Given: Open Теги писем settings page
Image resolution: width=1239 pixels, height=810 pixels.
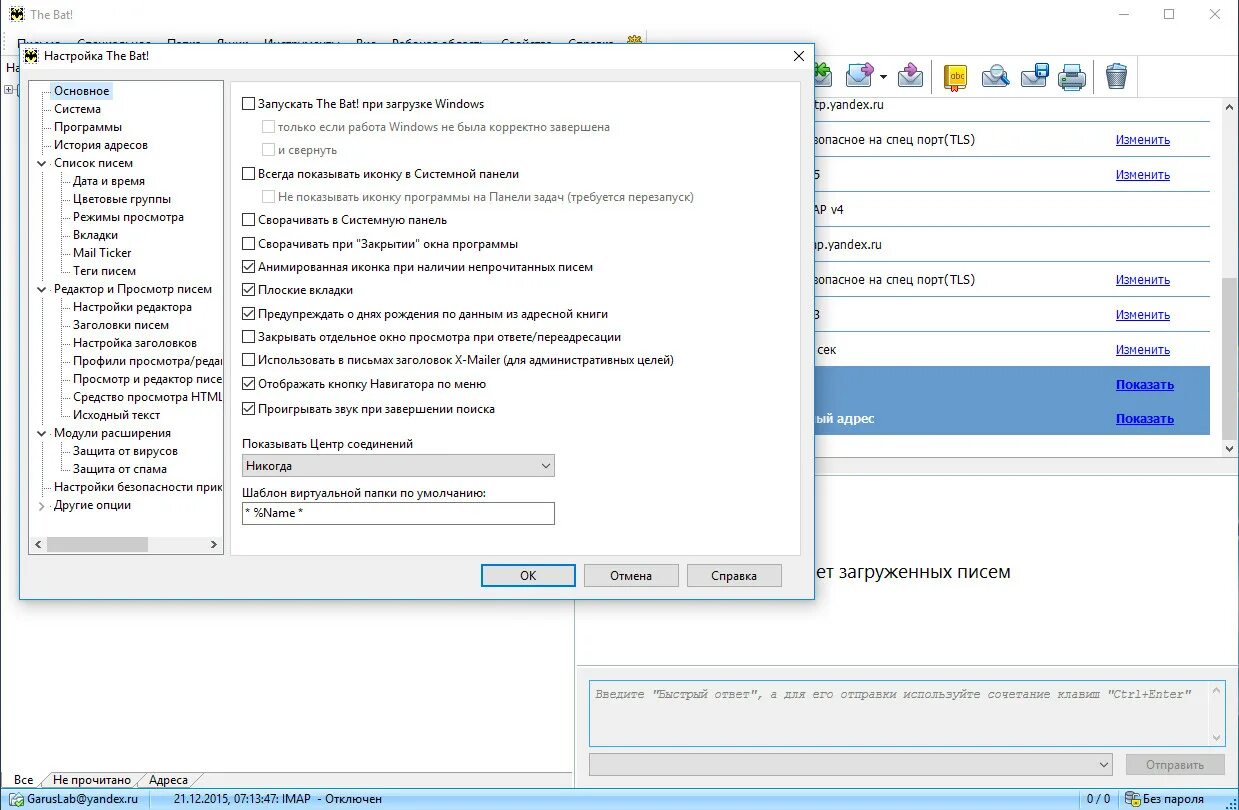Looking at the screenshot, I should 104,271.
